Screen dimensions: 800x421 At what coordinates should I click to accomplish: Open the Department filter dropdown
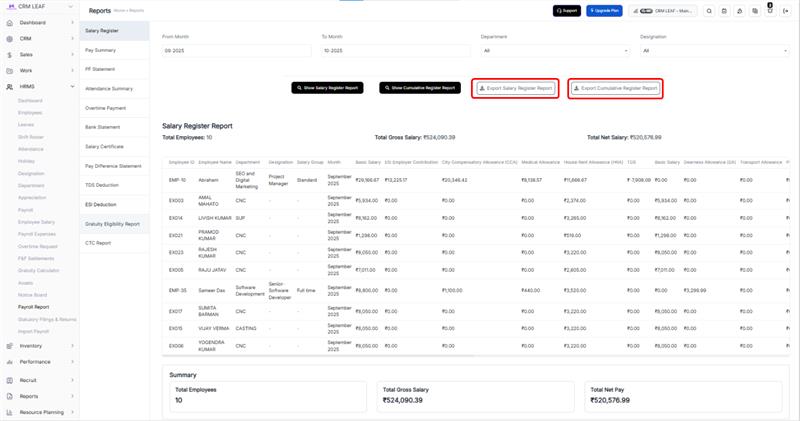click(555, 51)
